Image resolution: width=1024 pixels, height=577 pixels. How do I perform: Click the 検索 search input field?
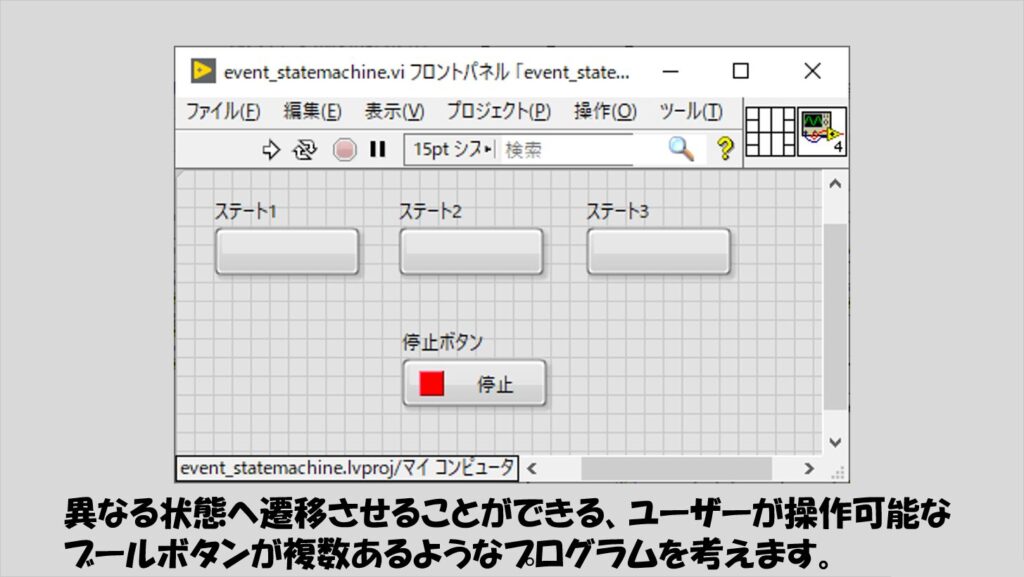coord(580,150)
